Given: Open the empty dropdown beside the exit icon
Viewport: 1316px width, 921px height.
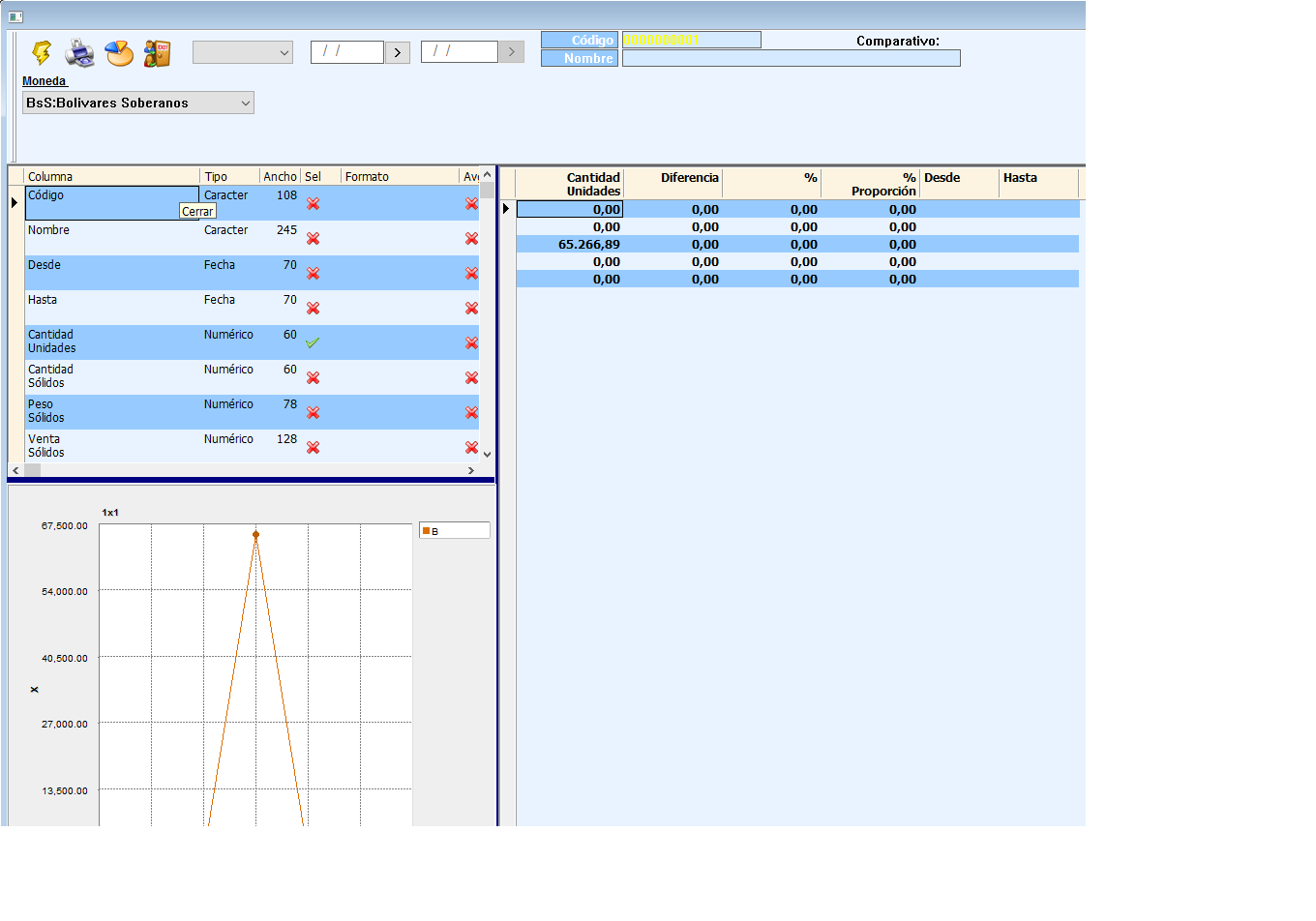Looking at the screenshot, I should (x=243, y=52).
